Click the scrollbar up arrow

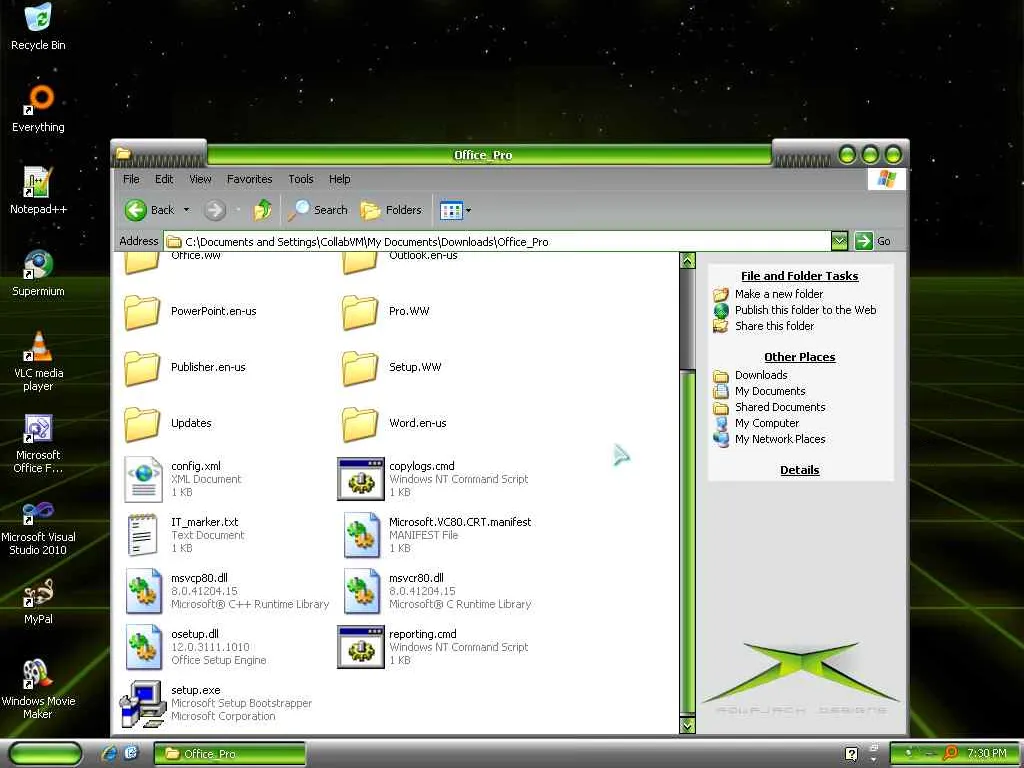point(687,261)
